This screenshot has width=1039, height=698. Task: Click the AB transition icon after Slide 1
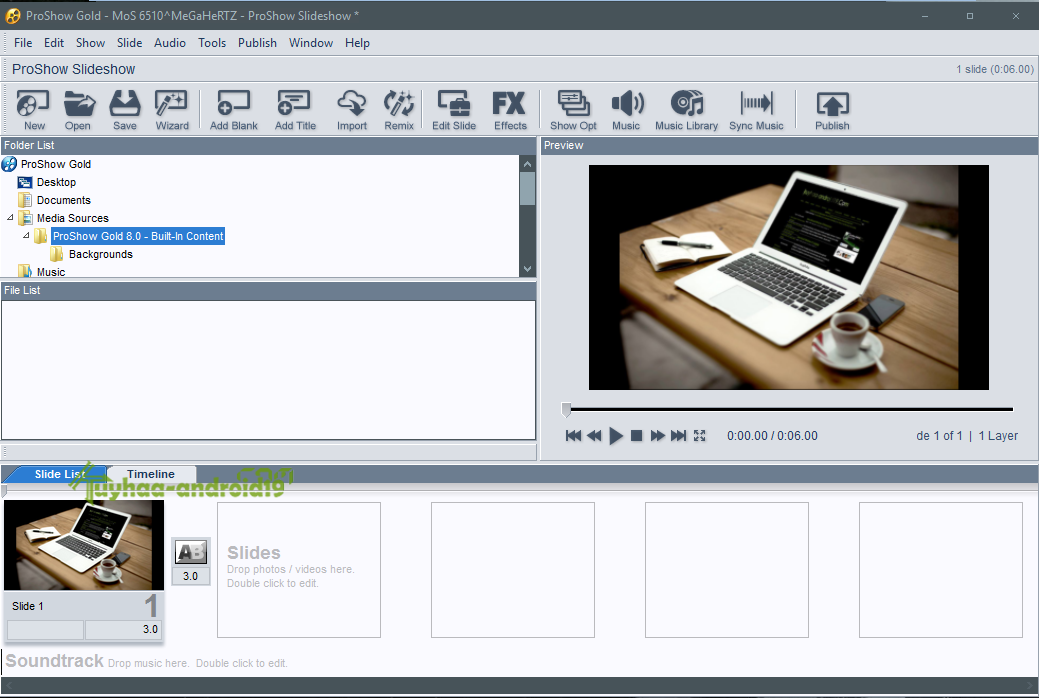pyautogui.click(x=191, y=552)
